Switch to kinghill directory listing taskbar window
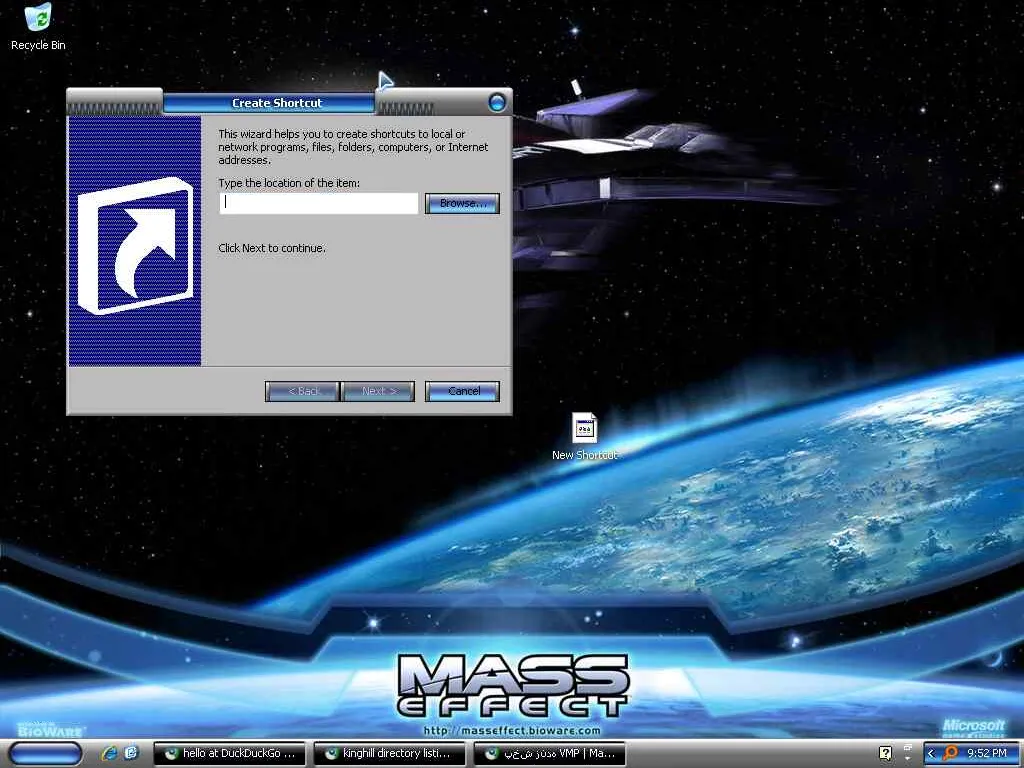This screenshot has height=768, width=1024. [390, 754]
